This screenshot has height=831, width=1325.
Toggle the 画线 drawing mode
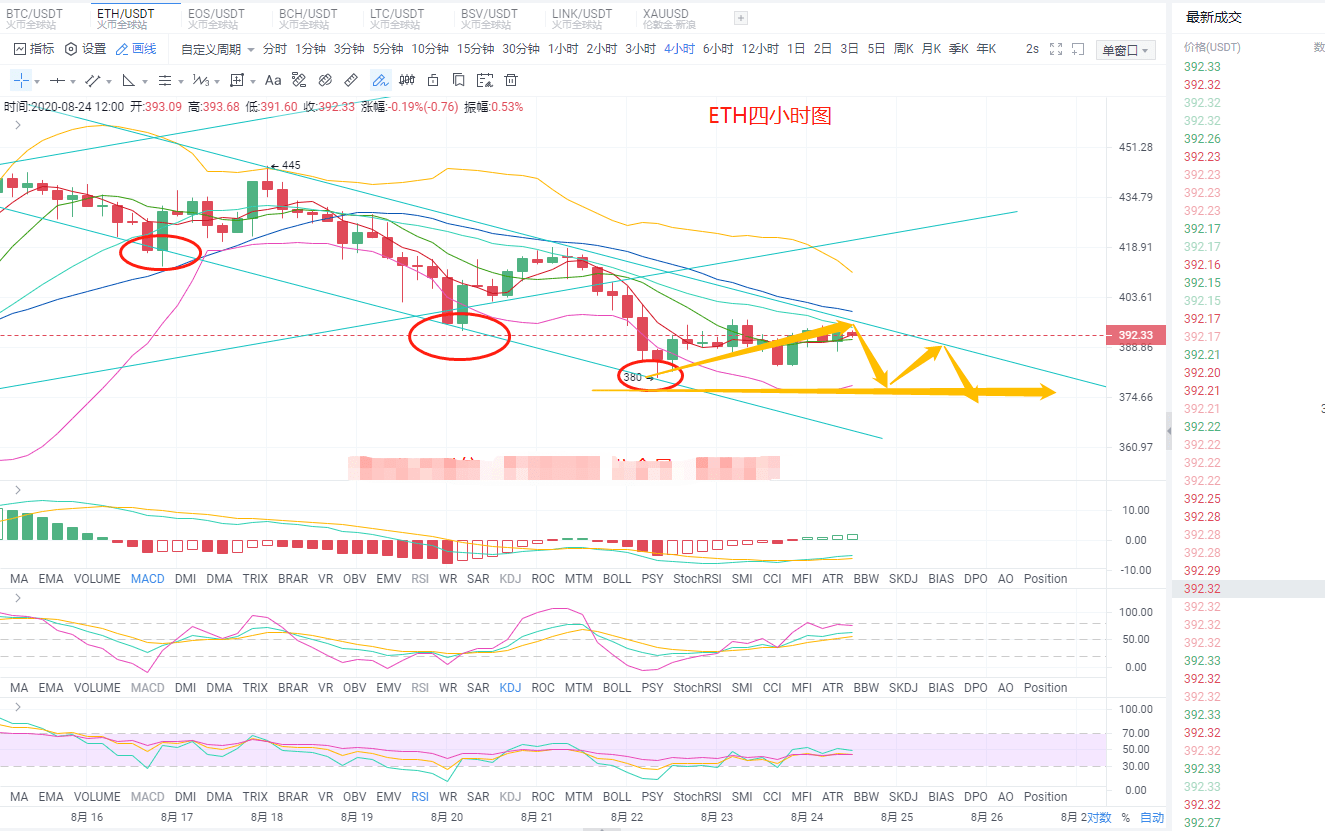(136, 49)
